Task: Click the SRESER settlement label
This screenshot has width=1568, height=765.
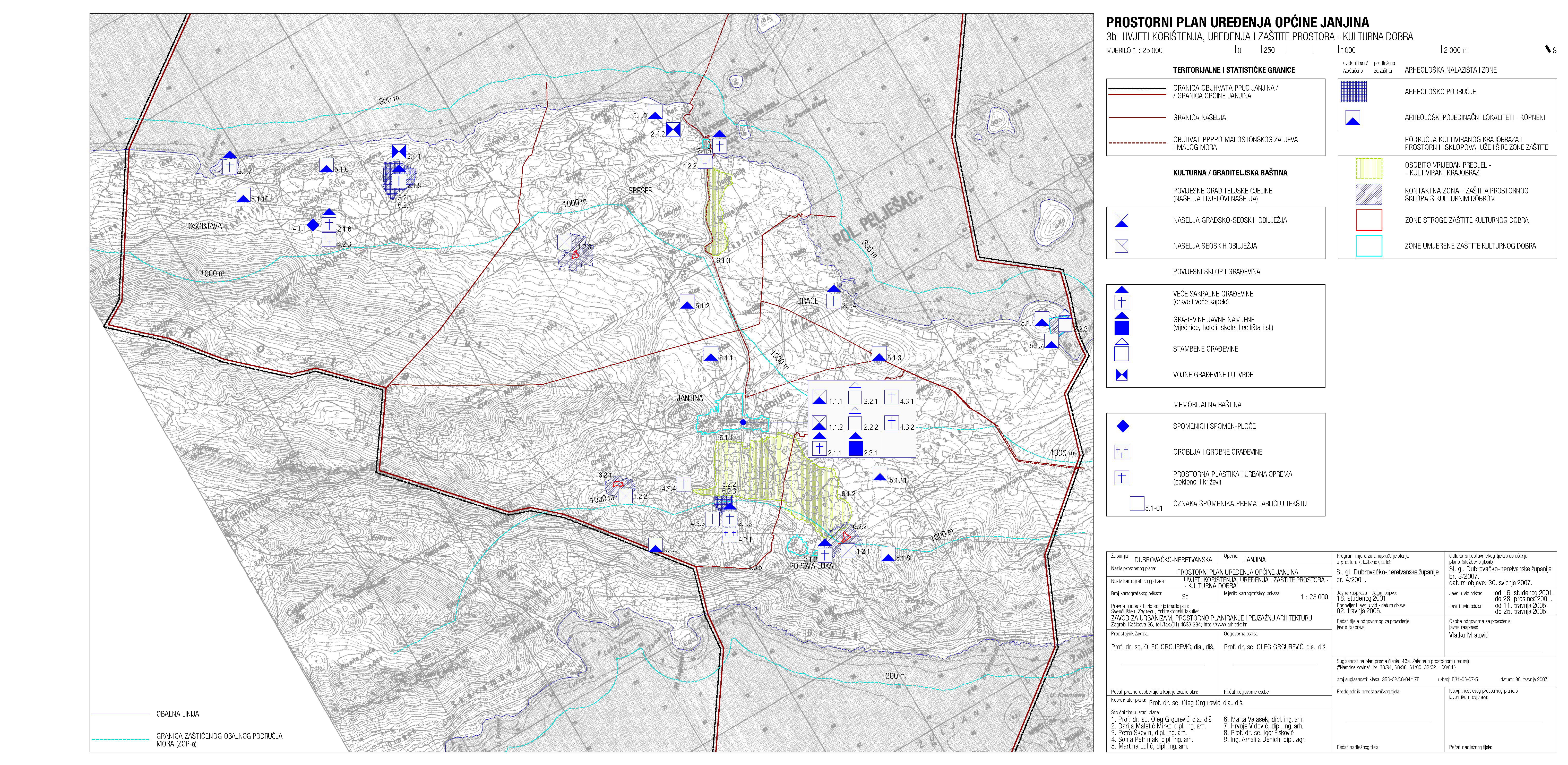Action: point(640,191)
